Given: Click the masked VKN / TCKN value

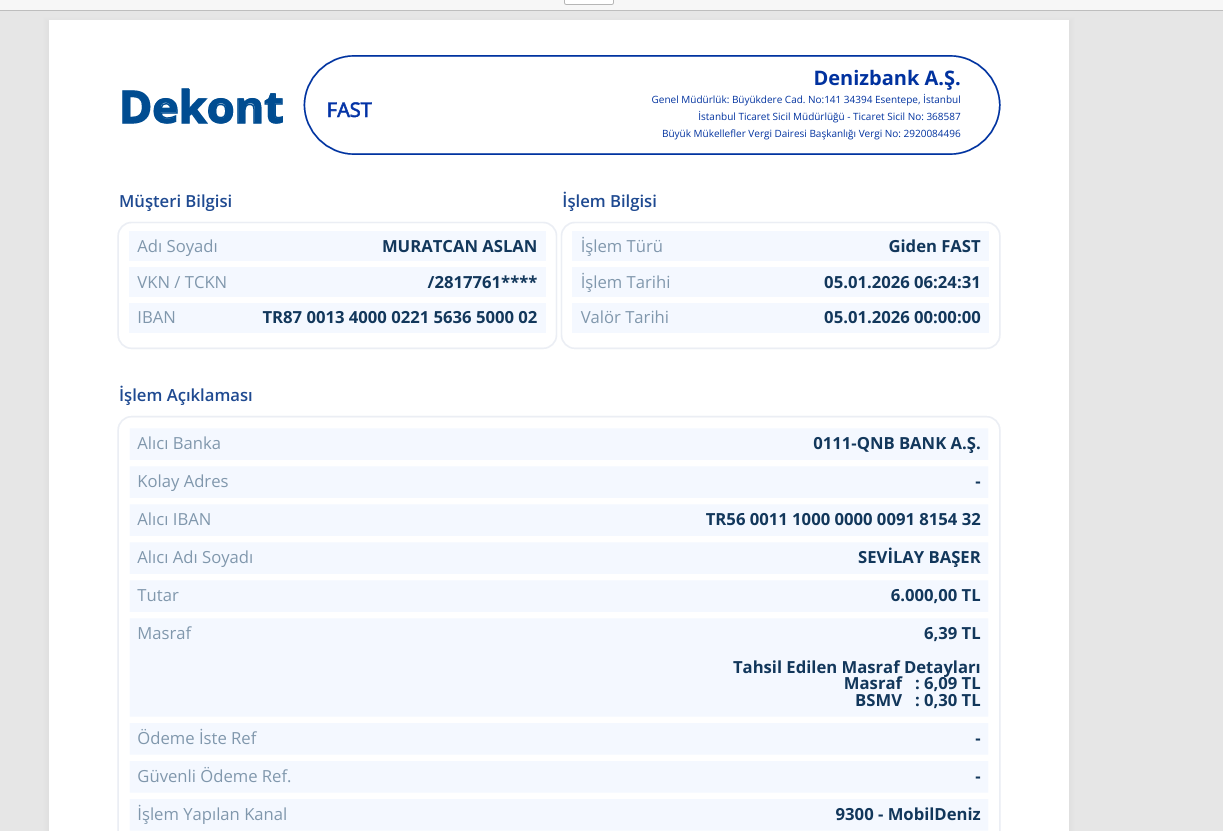Looking at the screenshot, I should 482,282.
